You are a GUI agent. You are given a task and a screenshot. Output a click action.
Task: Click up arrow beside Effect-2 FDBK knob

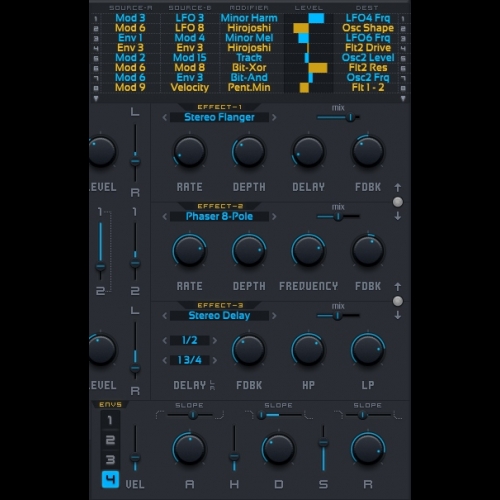[x=397, y=287]
